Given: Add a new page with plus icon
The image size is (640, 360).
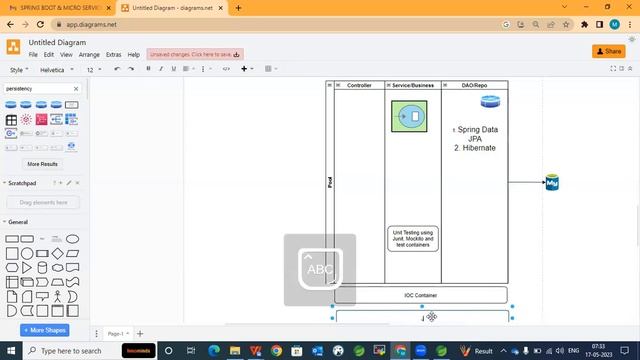Looking at the screenshot, I should [140, 334].
